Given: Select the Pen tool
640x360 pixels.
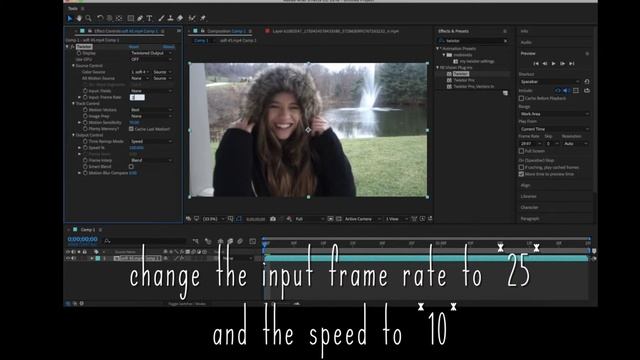Looking at the screenshot, I should tap(140, 18).
